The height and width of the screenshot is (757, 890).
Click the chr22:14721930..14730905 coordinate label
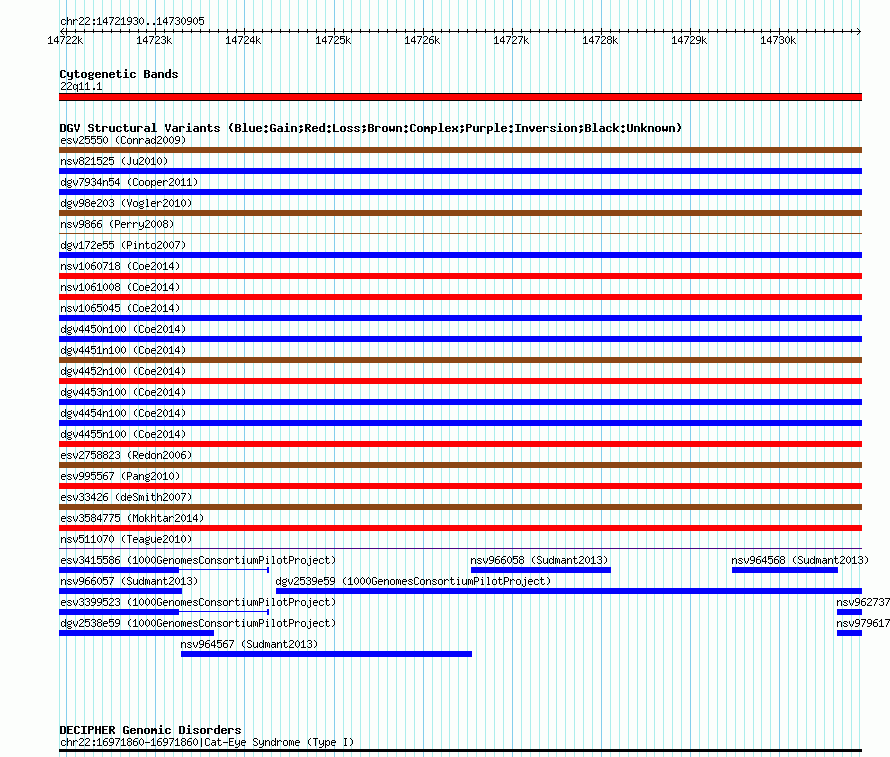tap(132, 21)
